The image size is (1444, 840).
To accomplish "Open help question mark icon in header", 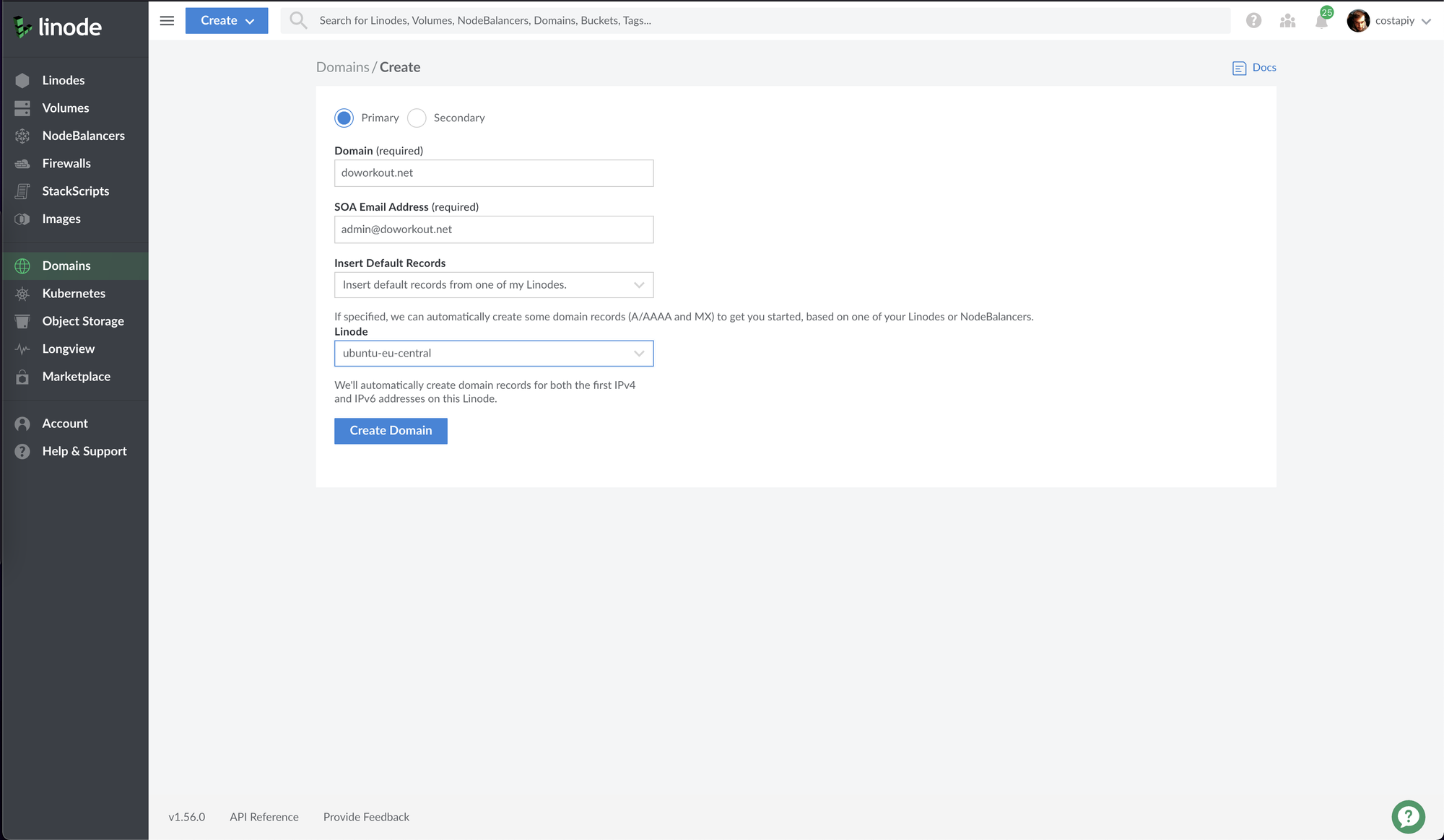I will (1253, 21).
